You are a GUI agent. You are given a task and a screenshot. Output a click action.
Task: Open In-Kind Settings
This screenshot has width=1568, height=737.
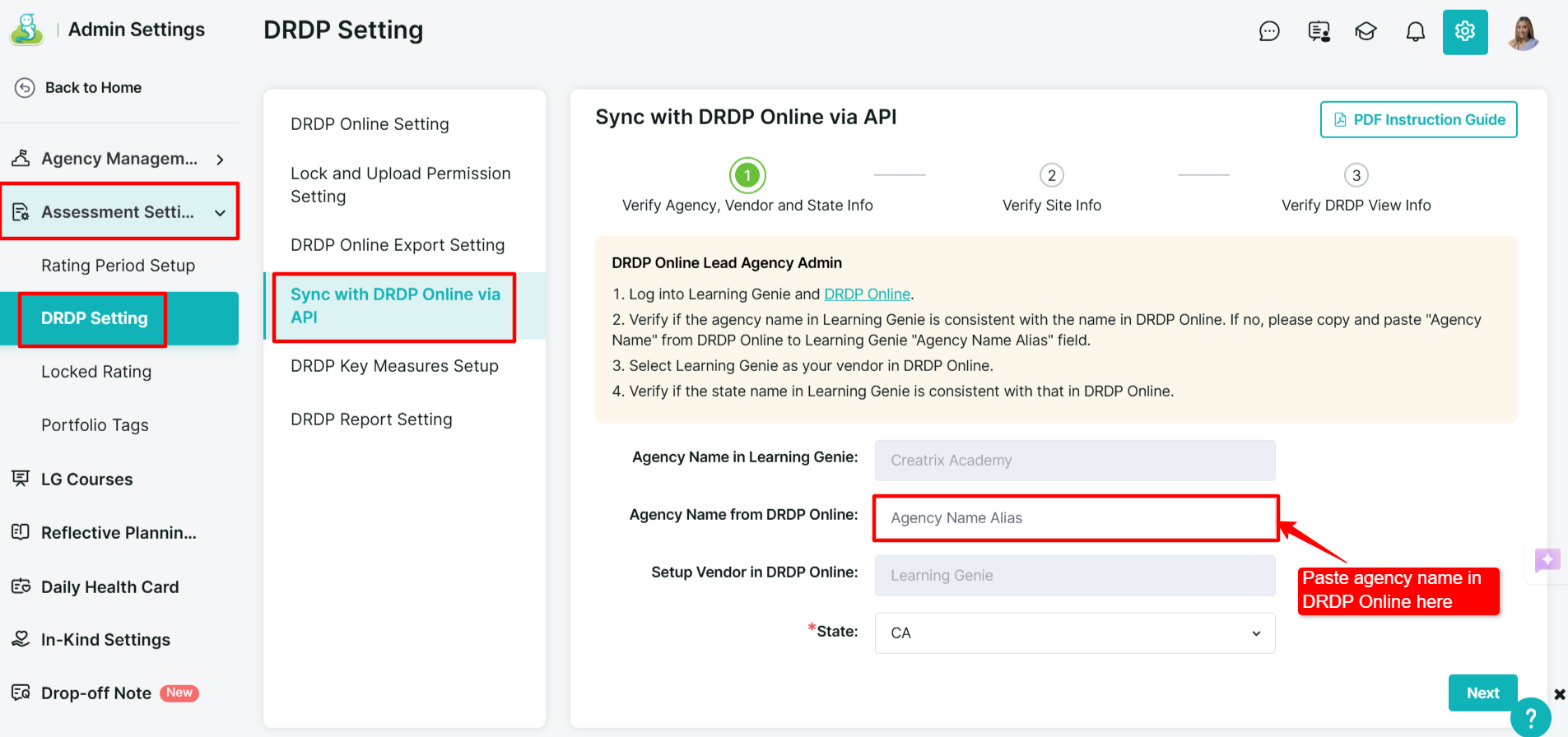(x=106, y=640)
